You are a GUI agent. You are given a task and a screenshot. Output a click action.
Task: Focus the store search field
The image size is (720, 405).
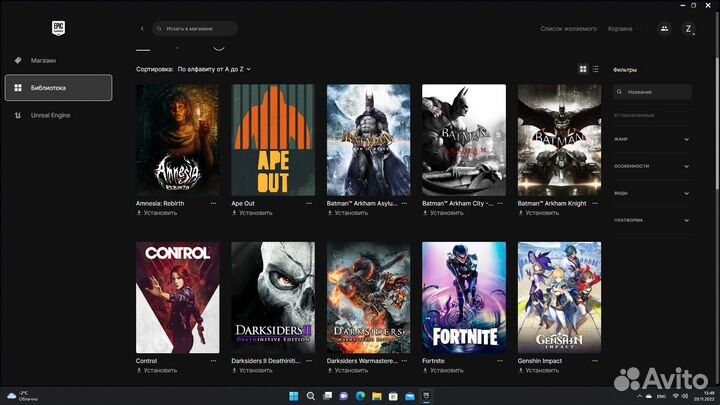(195, 28)
